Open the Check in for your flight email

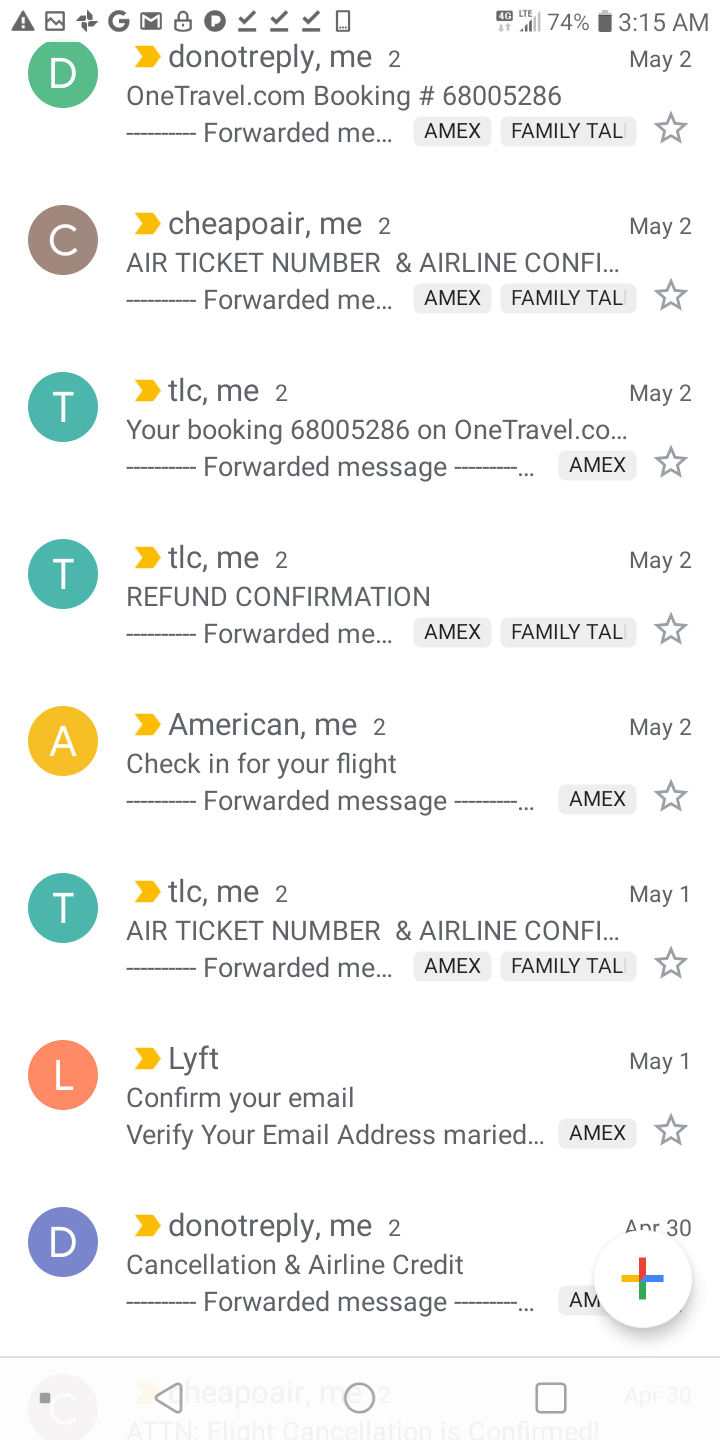(360, 763)
